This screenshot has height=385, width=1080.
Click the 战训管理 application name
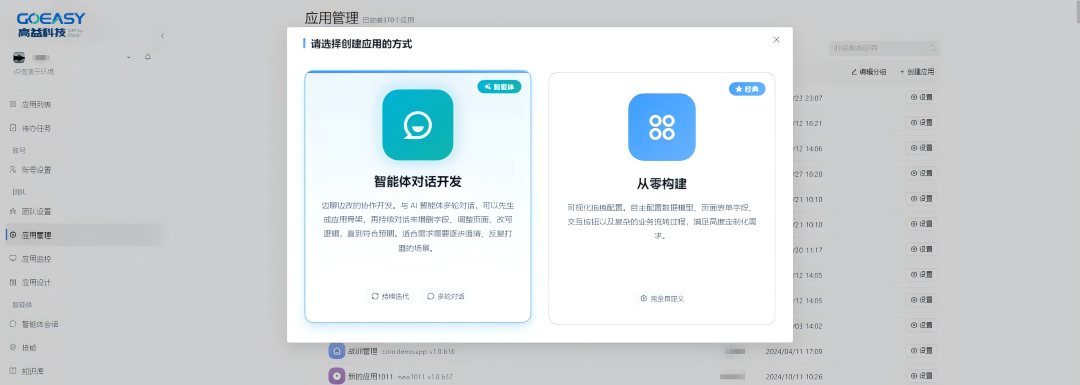point(364,351)
